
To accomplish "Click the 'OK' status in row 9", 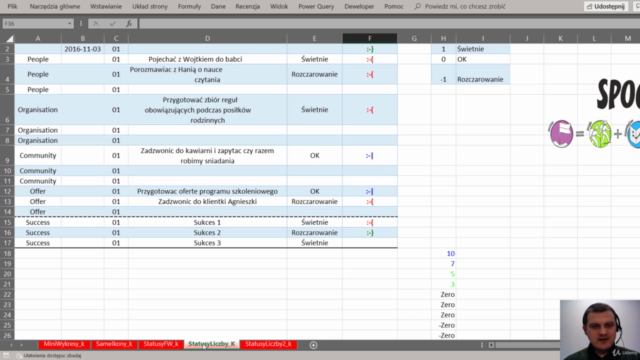I will [x=314, y=156].
